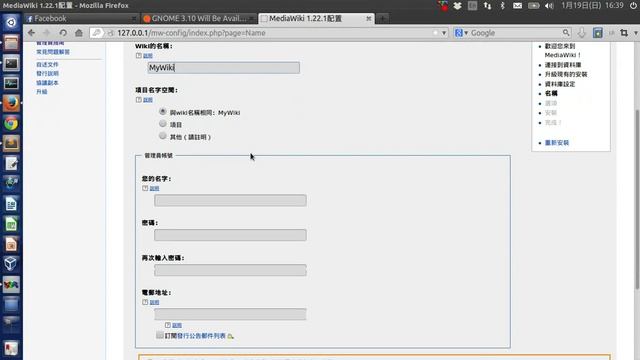
Task: Open help link under Wiki name
Action: click(148, 56)
